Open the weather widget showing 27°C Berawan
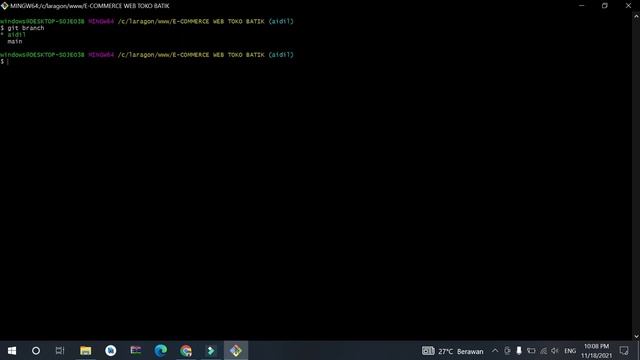640x360 pixels. (x=452, y=351)
